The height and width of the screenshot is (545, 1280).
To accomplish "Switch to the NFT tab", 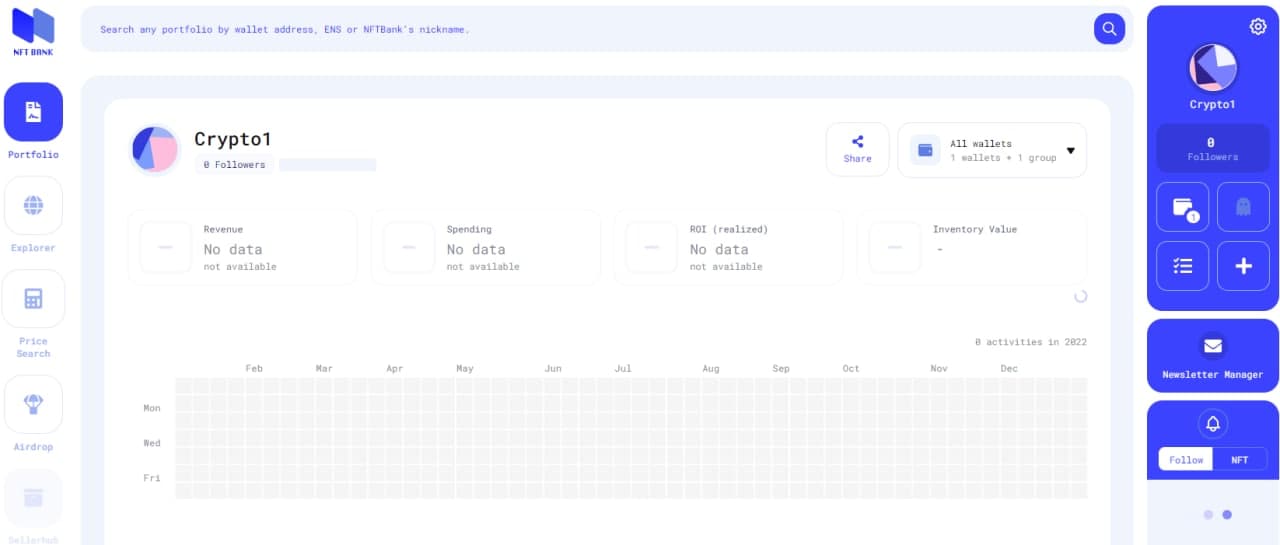I will coord(1239,459).
